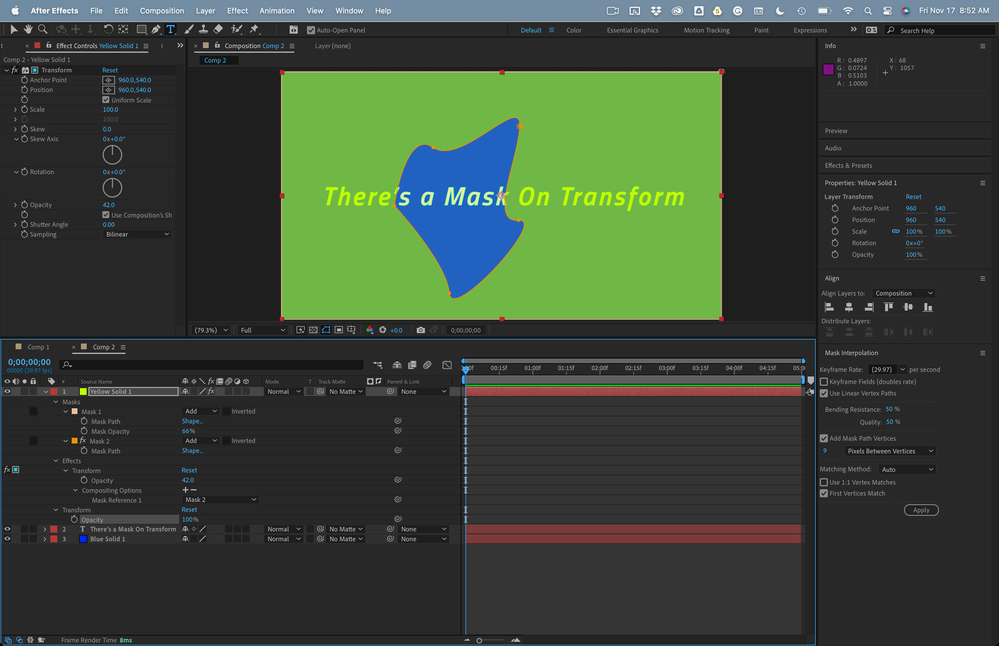Switch to Motion Tracking workspace
Viewport: 999px width, 646px height.
(x=707, y=30)
